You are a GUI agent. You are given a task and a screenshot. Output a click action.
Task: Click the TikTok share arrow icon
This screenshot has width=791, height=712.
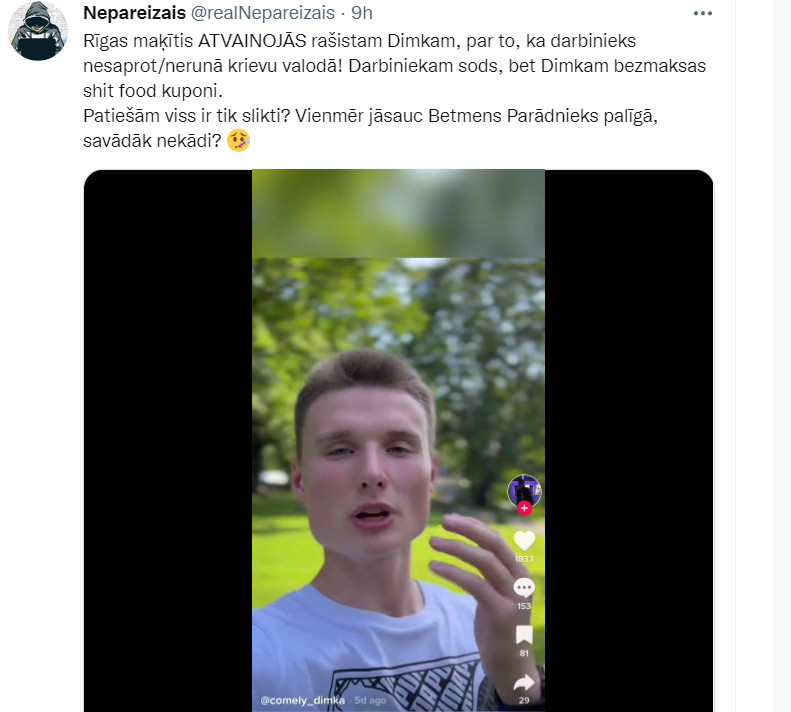coord(524,683)
